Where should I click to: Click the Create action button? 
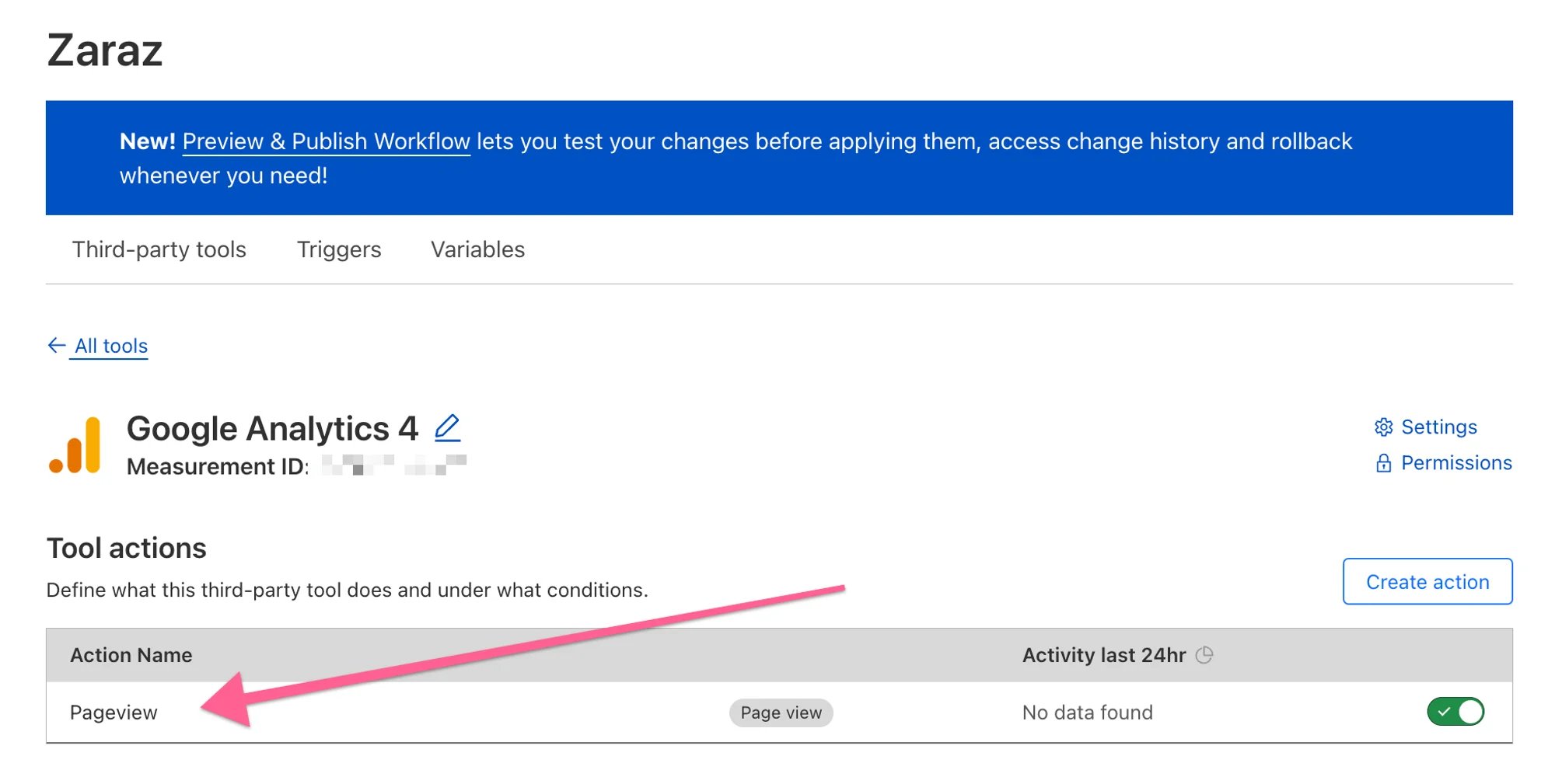tap(1427, 581)
